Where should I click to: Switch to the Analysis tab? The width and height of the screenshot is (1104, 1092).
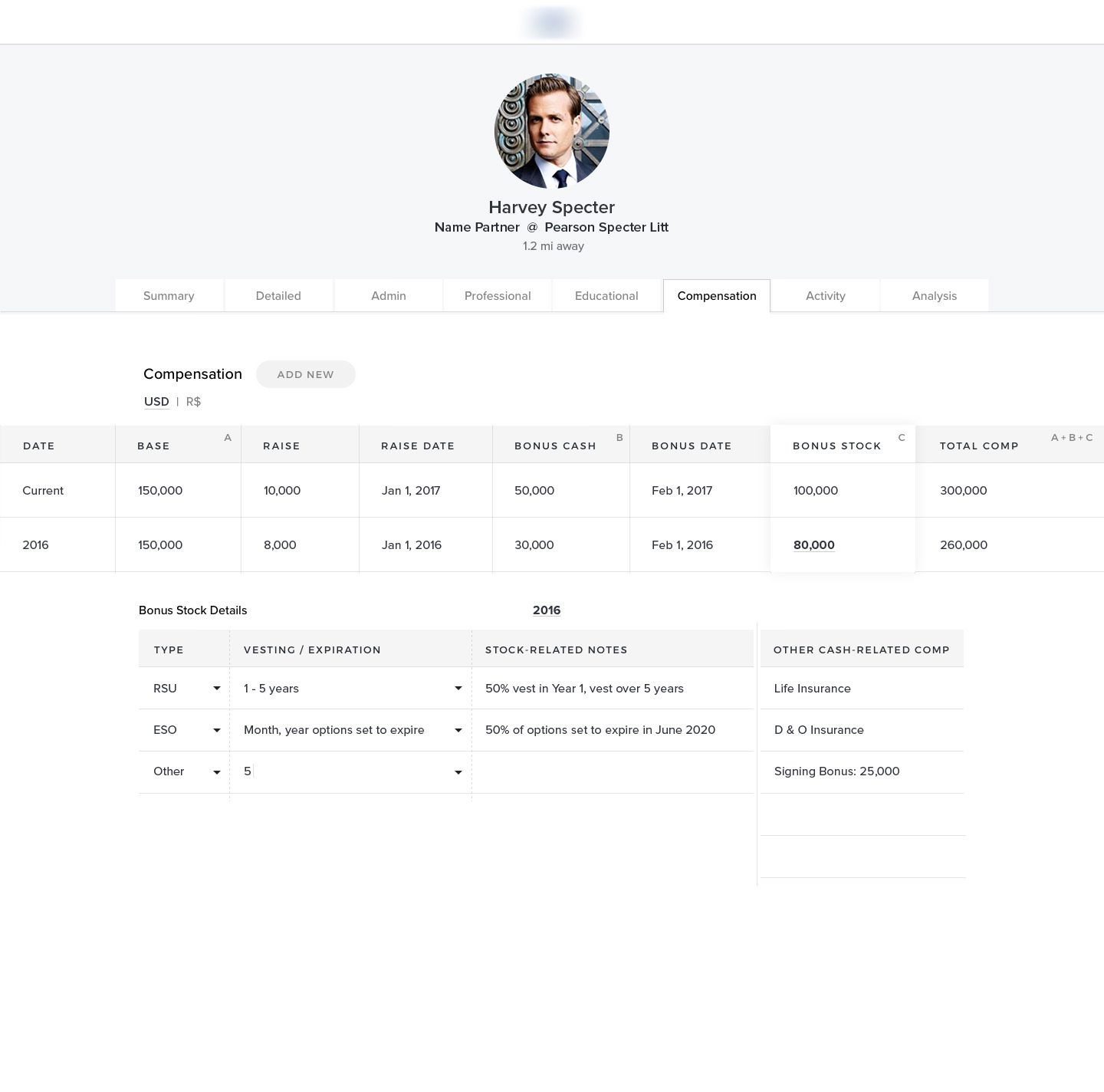935,296
